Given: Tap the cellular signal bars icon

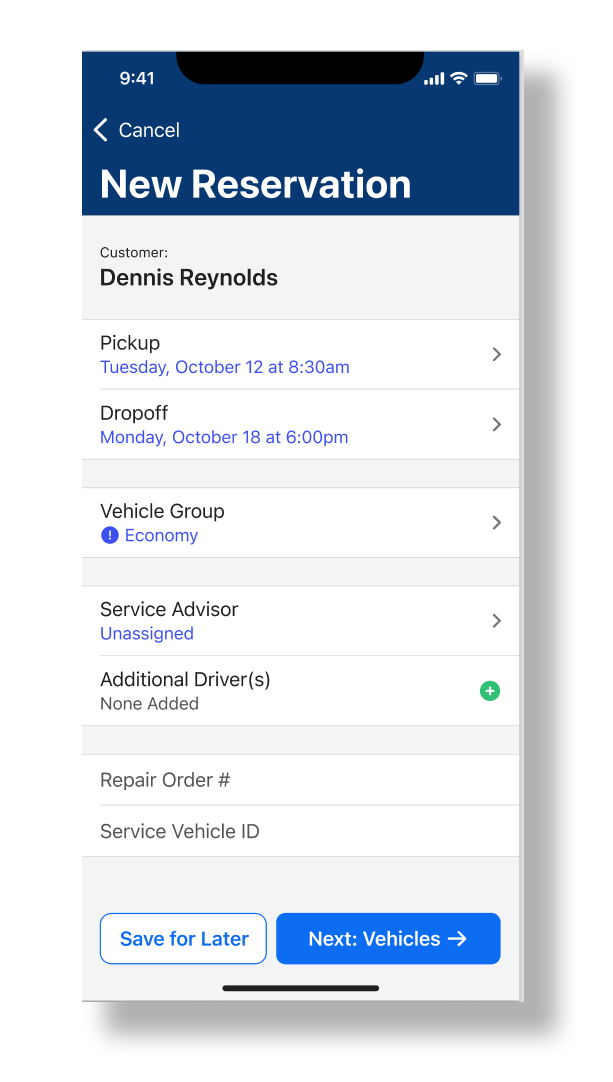Looking at the screenshot, I should 434,79.
